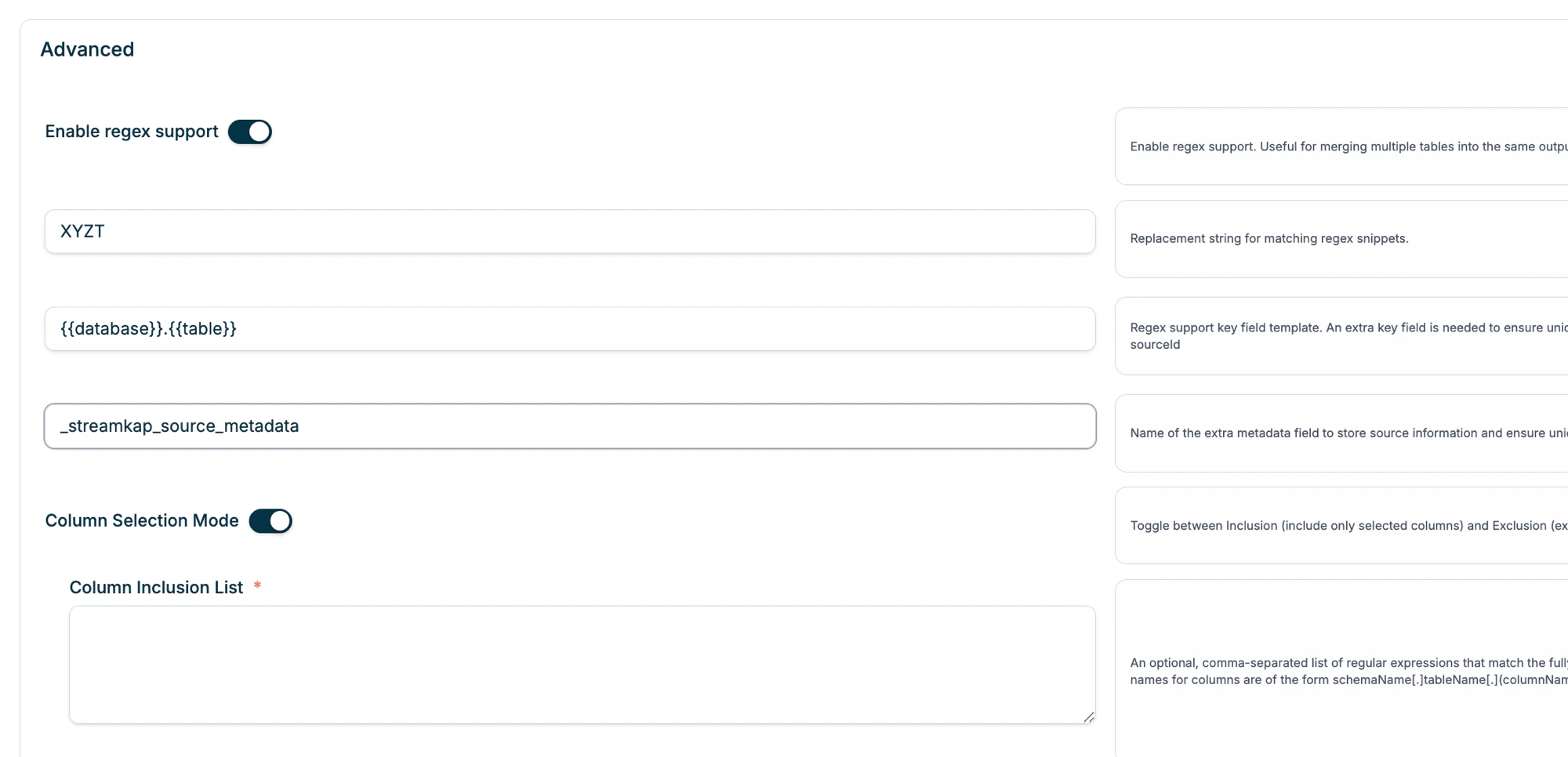
Task: Click the Column Inclusion List required asterisk
Action: (257, 585)
